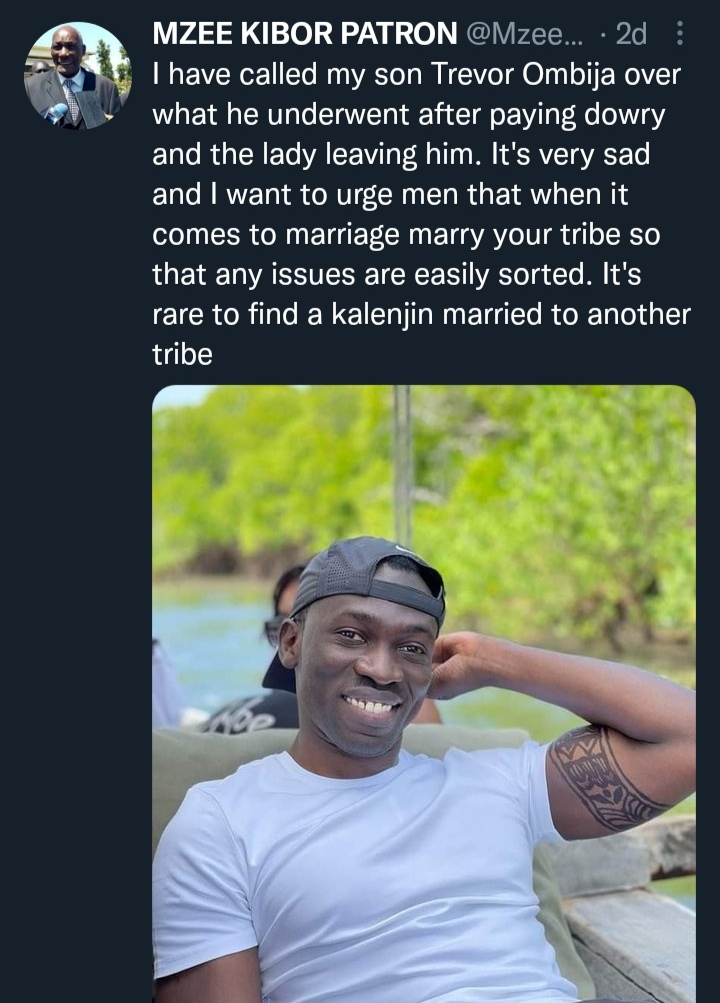
Task: Open the tweet's three-dot more options menu
Action: pyautogui.click(x=681, y=35)
